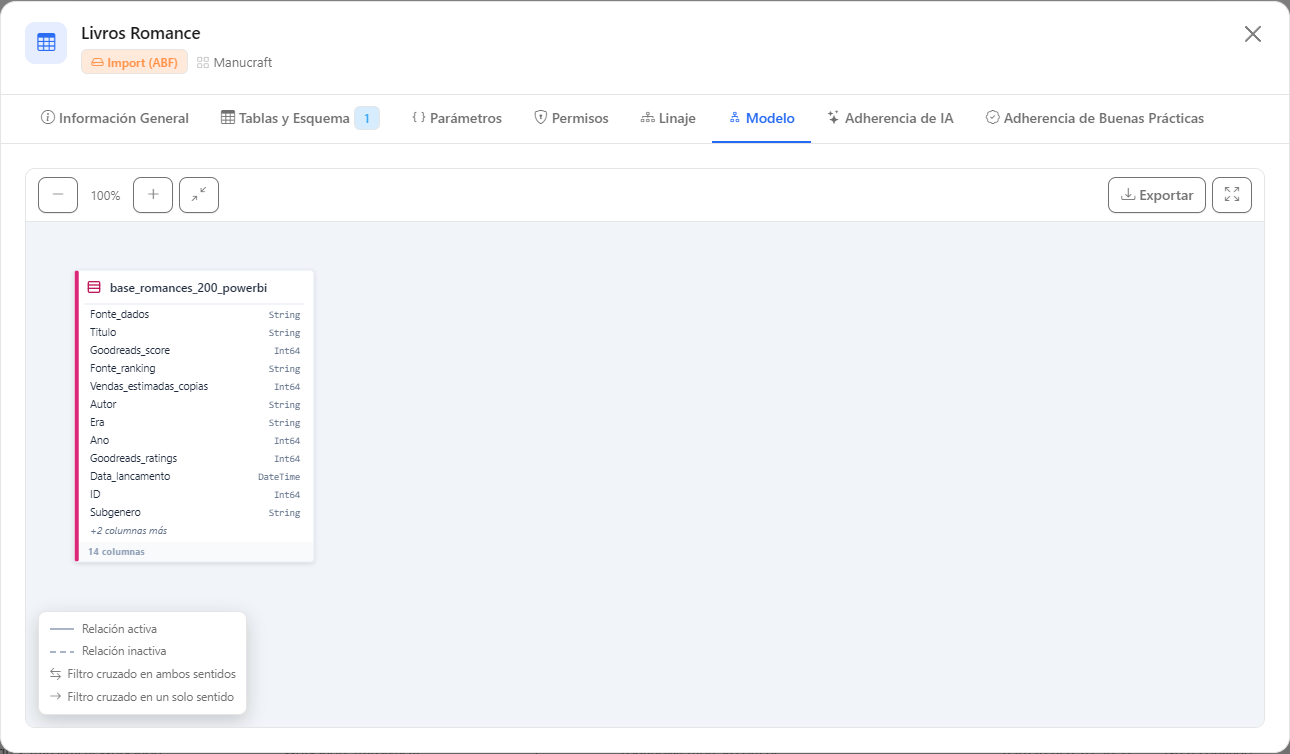Screen dimensions: 1290x754
Task: Click the Relación activa legend entry
Action: point(103,629)
